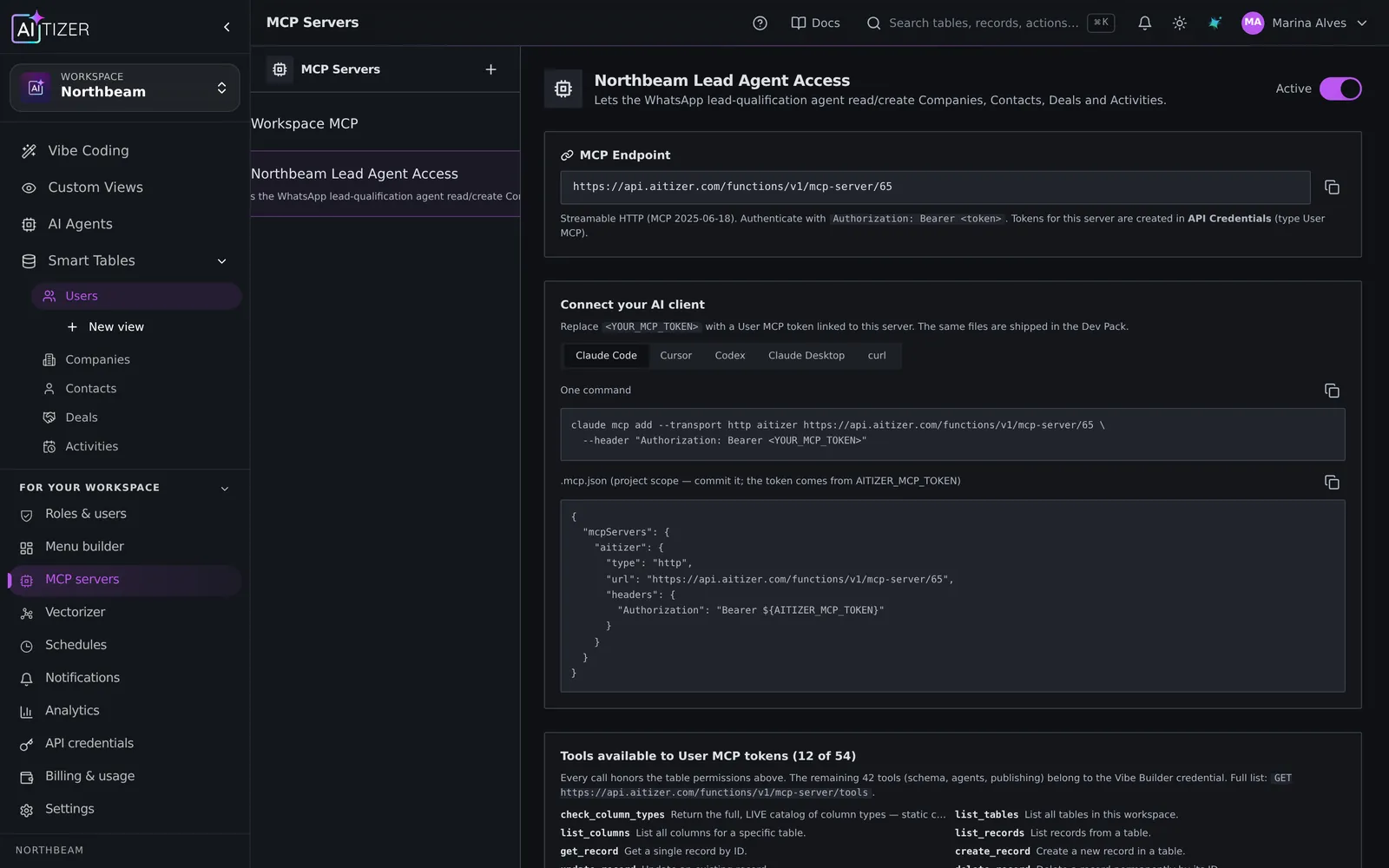Open help question mark icon

(760, 23)
